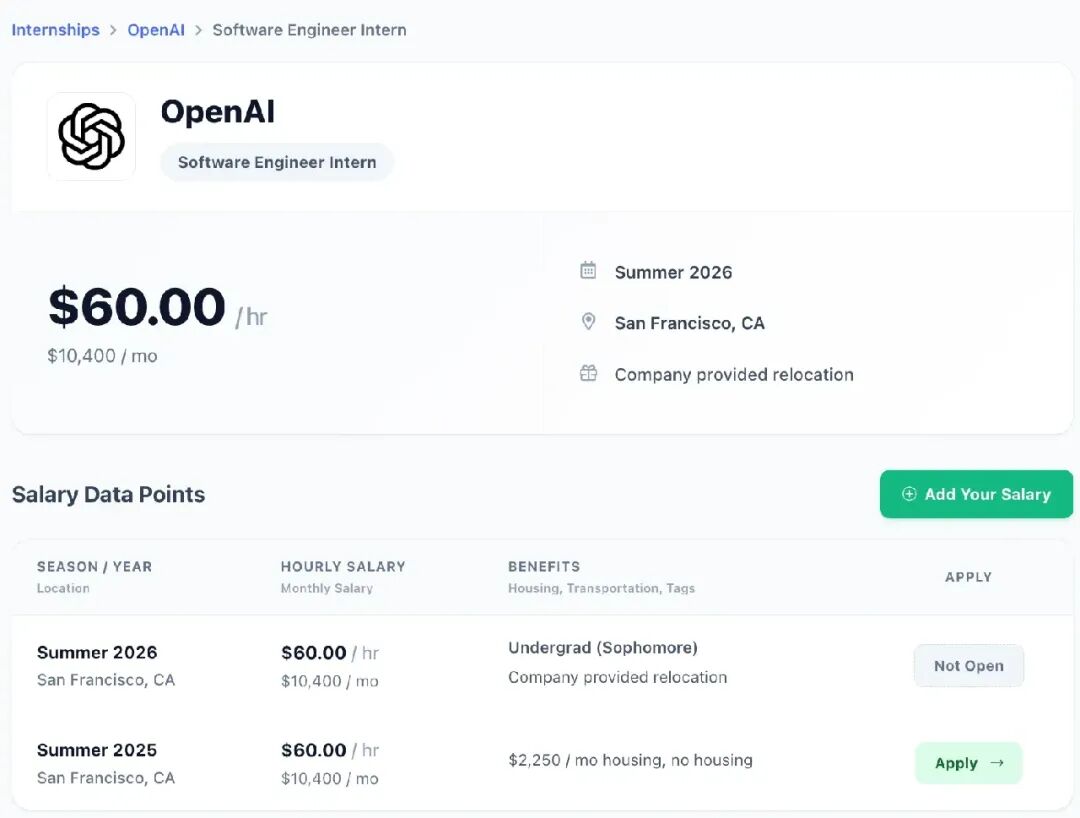The image size is (1080, 818).
Task: Open the Summer 2026 salary row
Action: (541, 665)
